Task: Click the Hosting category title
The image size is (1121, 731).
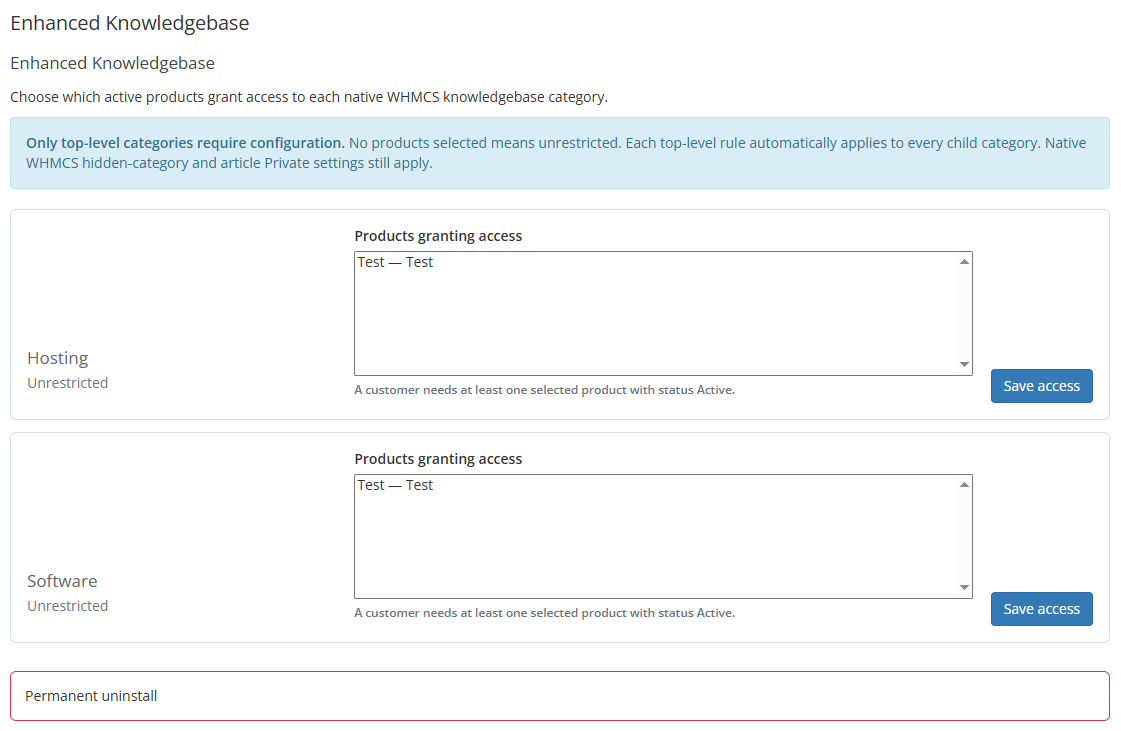Action: coord(58,358)
